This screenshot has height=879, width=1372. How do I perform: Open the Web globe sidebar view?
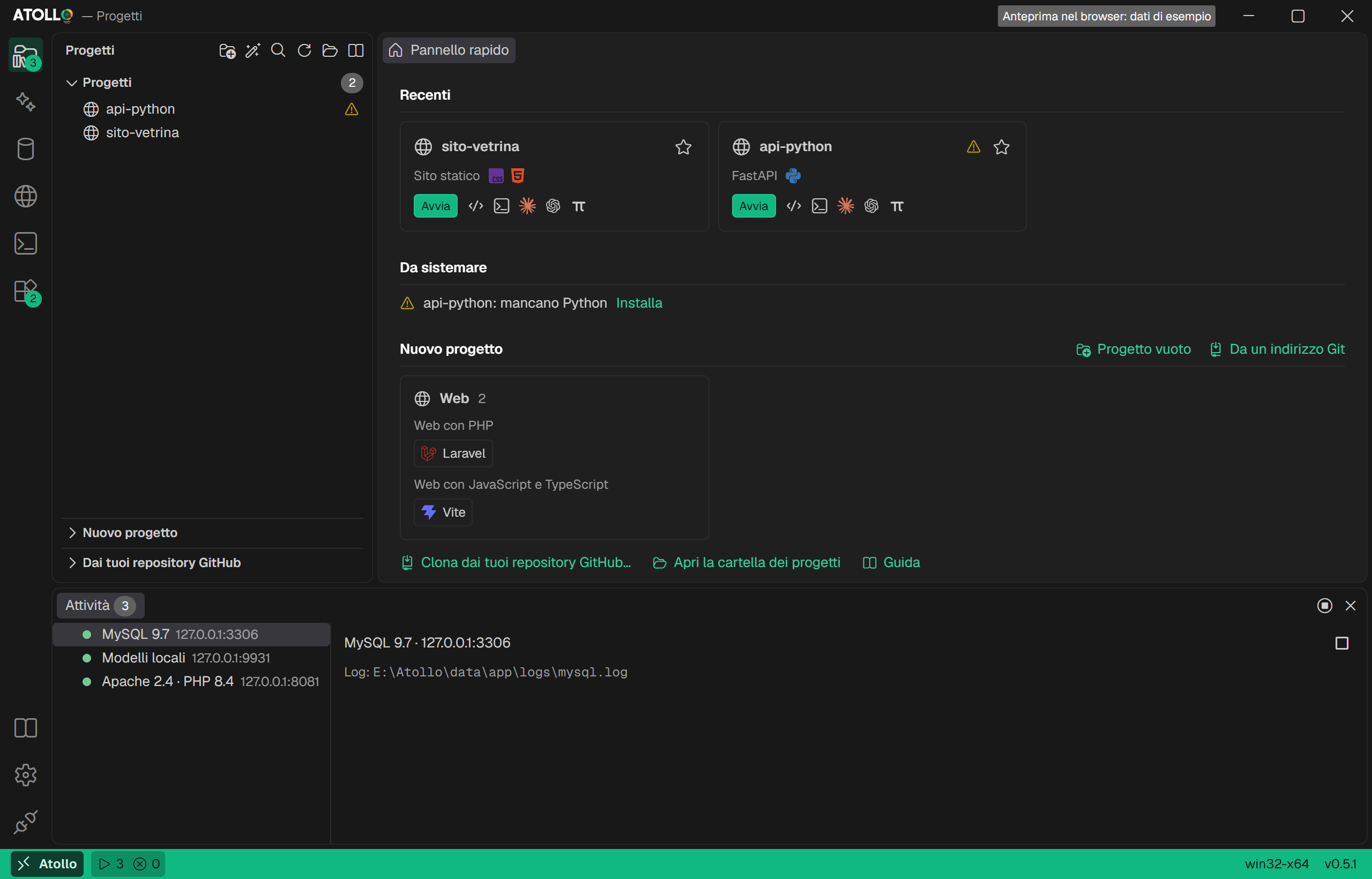point(26,196)
